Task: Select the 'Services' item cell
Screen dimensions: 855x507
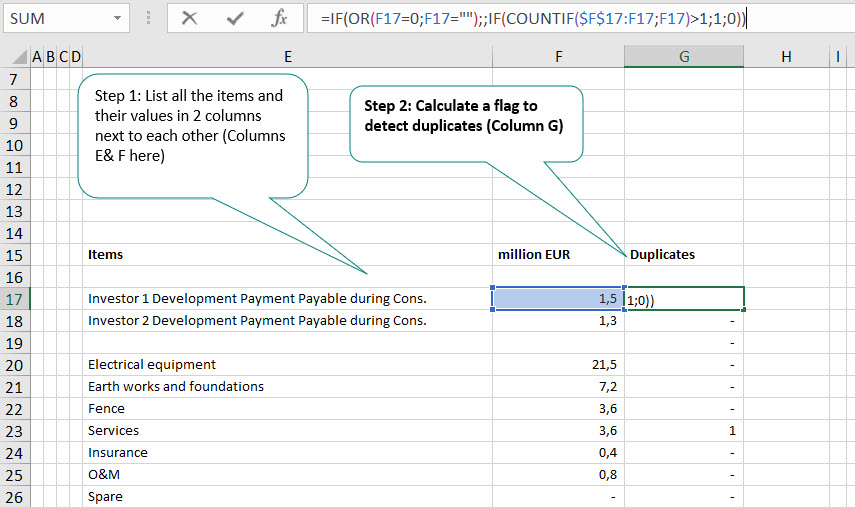Action: coord(287,431)
